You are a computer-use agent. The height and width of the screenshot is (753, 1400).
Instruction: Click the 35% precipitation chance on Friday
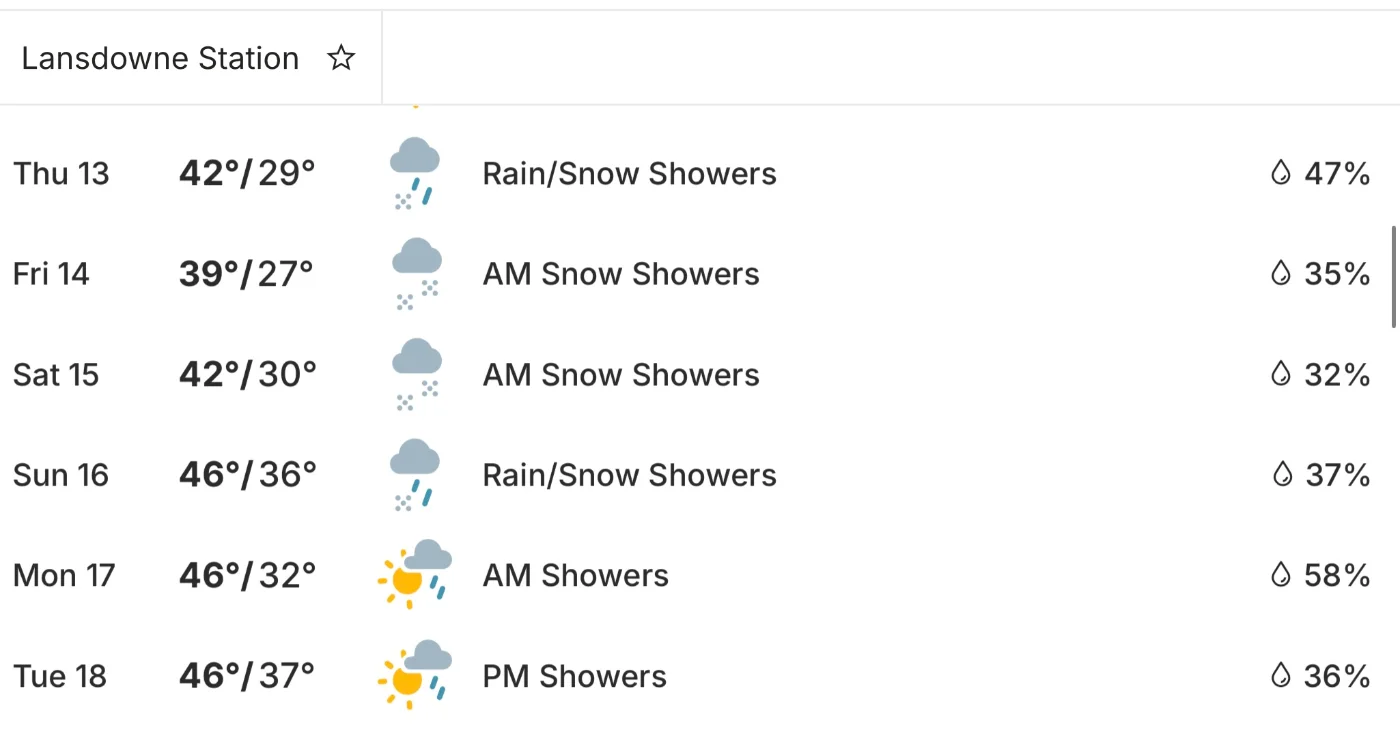[x=1337, y=274]
